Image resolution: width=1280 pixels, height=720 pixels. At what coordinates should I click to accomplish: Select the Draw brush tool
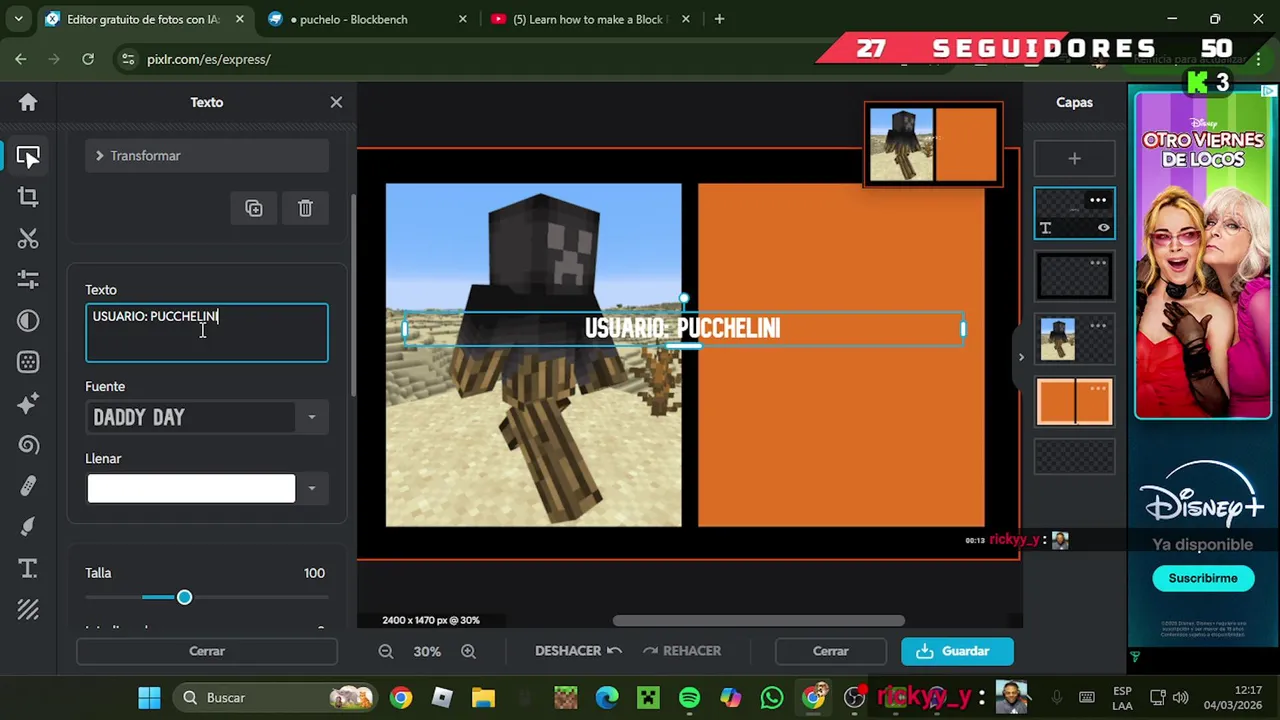[28, 527]
